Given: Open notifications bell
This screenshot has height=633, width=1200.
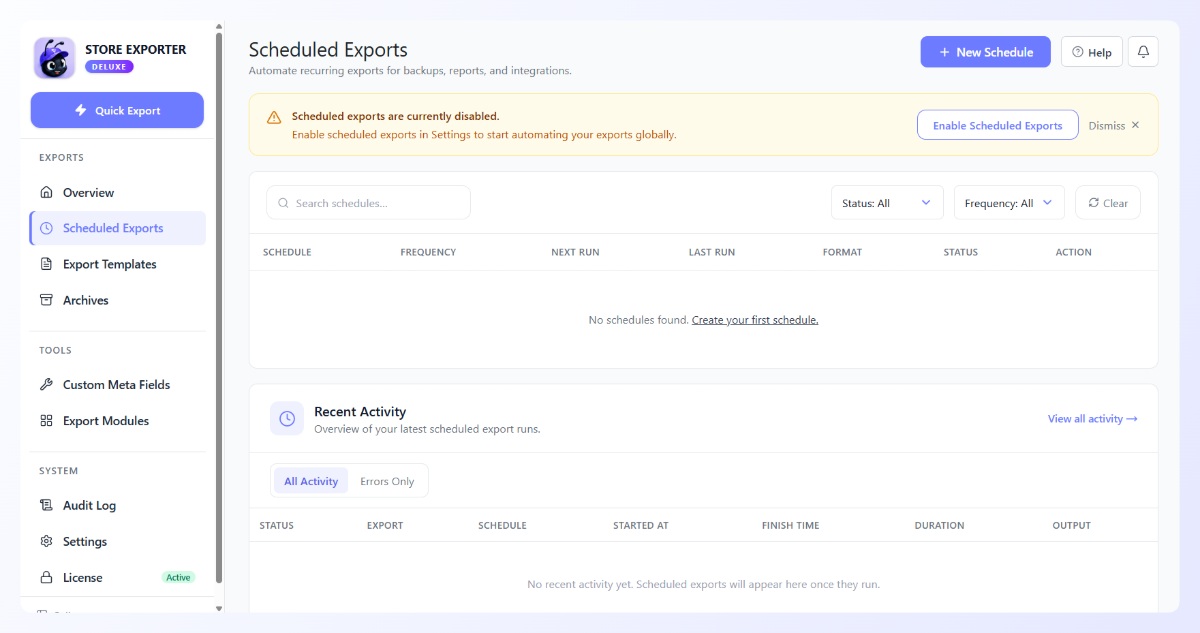Looking at the screenshot, I should [1143, 52].
